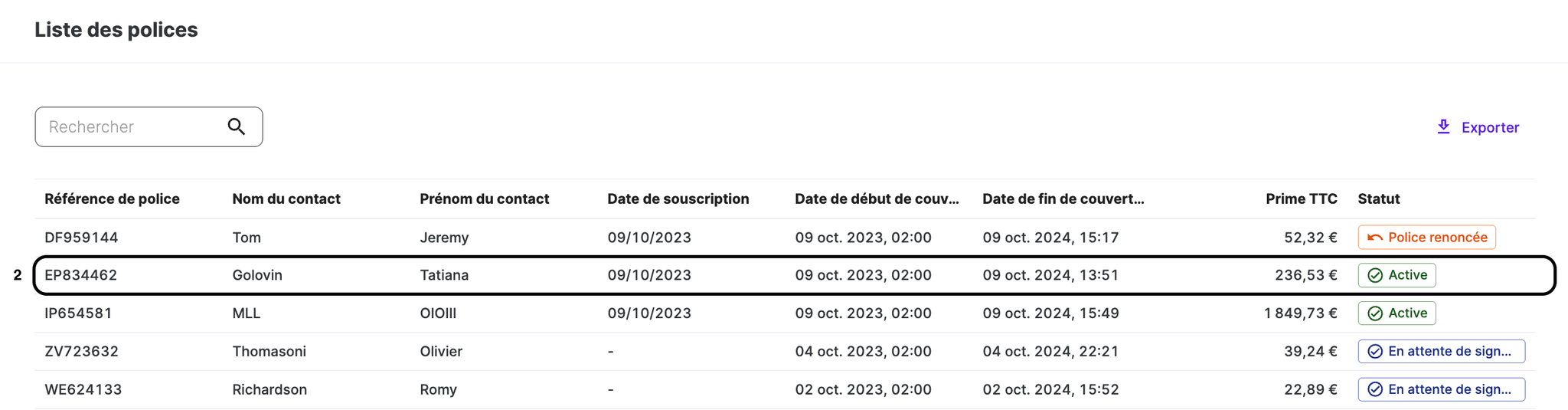Sort by Nom du contact column header
This screenshot has height=410, width=1568.
286,198
